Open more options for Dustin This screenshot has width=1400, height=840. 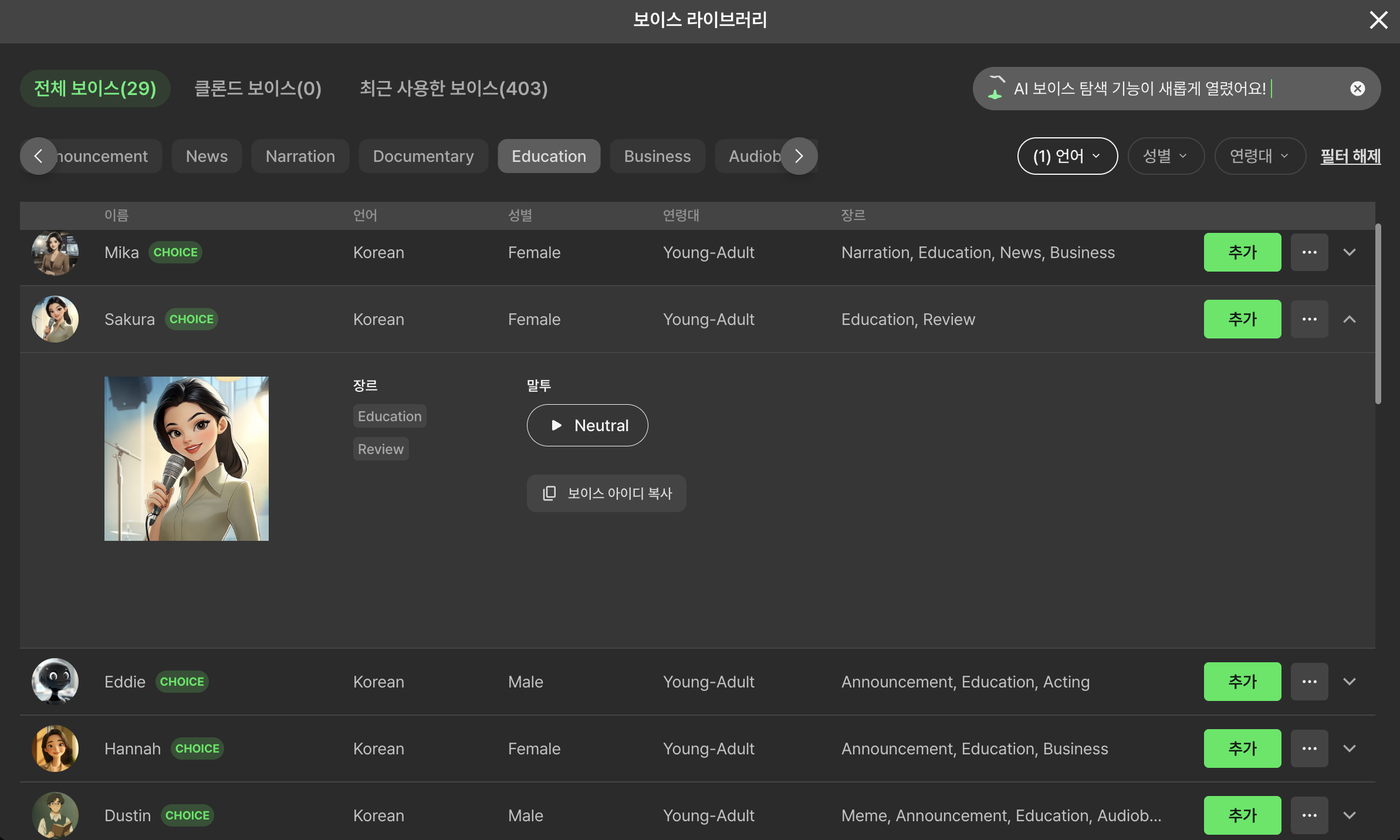pyautogui.click(x=1309, y=815)
